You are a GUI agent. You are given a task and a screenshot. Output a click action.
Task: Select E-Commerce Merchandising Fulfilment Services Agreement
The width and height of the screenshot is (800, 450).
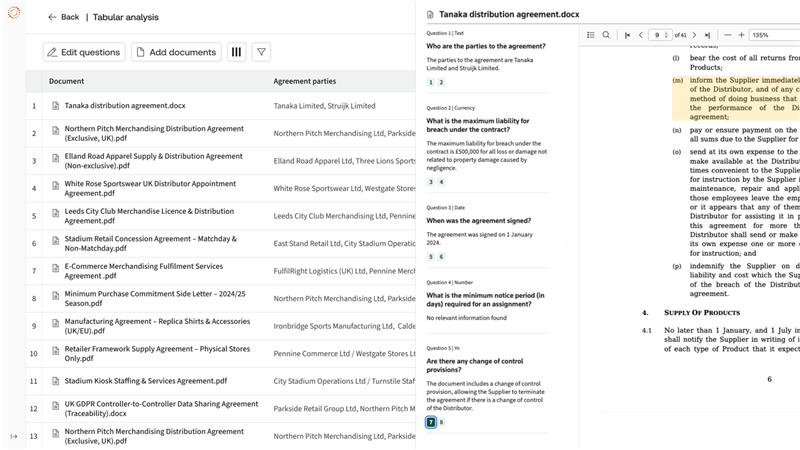143,271
